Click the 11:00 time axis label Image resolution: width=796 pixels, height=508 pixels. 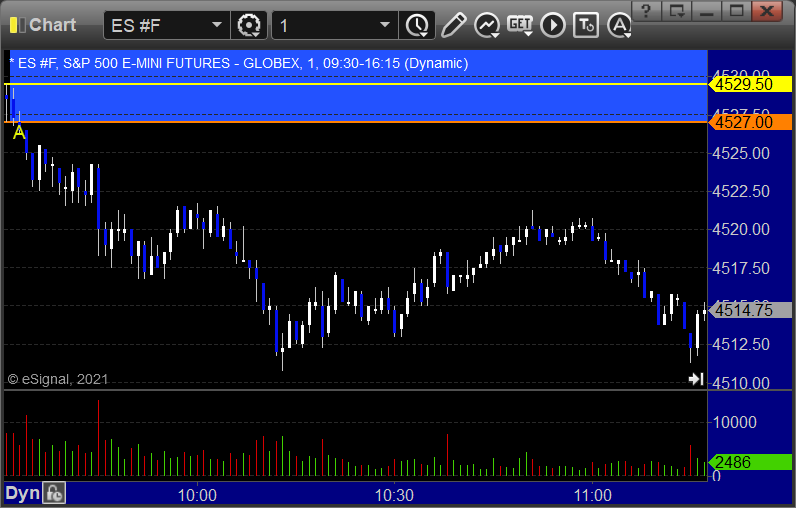[x=592, y=495]
